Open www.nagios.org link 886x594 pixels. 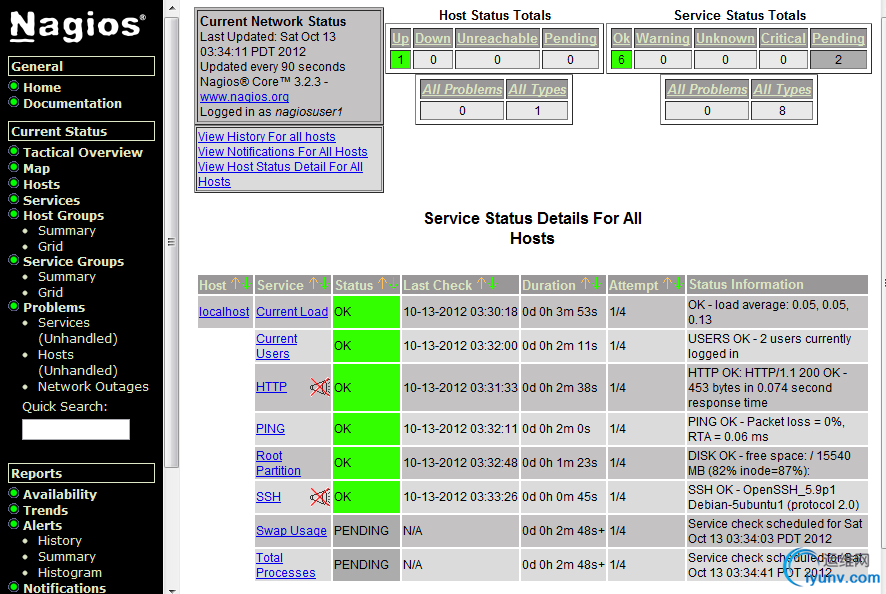(244, 97)
